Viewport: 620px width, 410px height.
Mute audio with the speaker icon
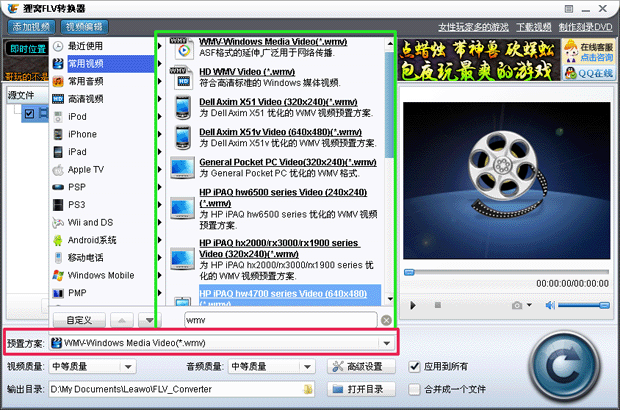tap(550, 305)
